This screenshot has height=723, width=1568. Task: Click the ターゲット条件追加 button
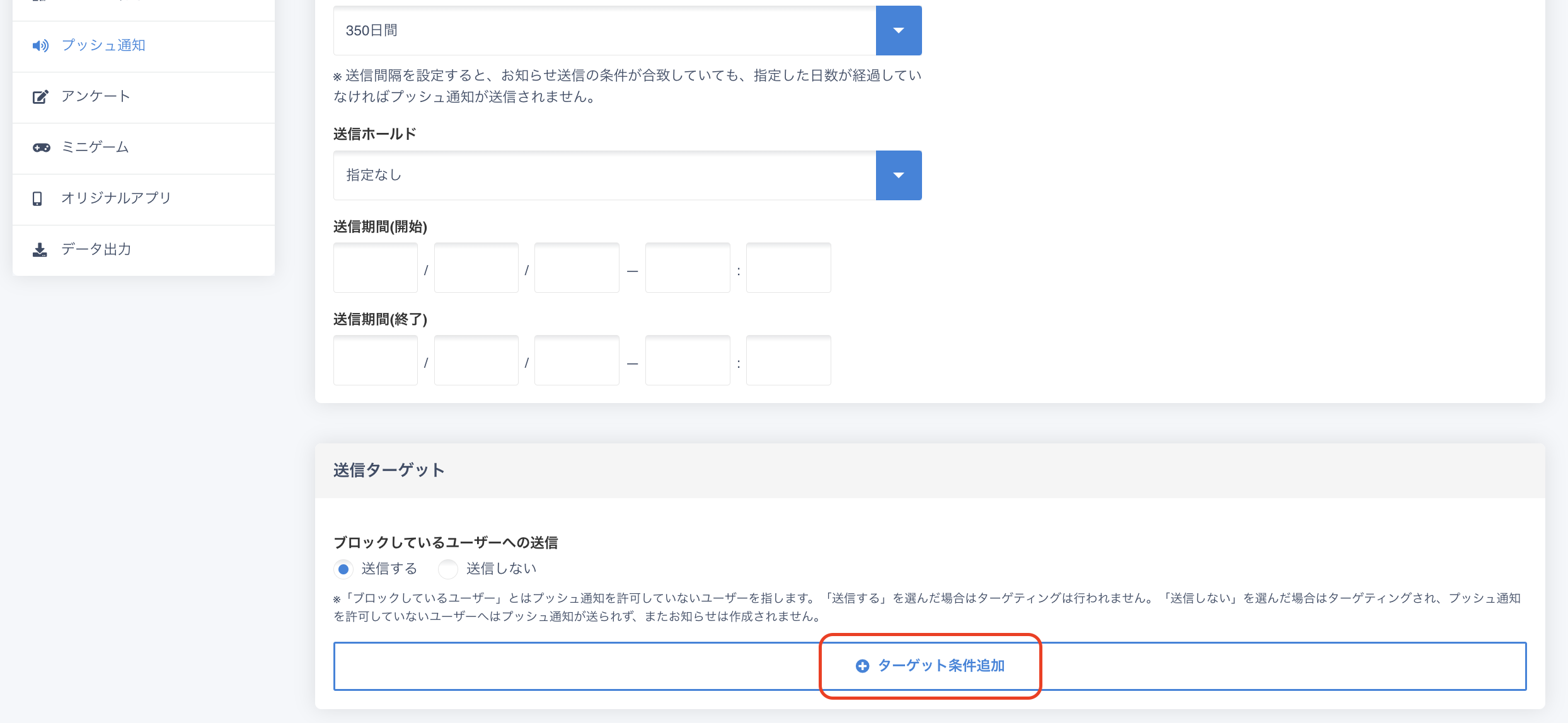[x=940, y=666]
